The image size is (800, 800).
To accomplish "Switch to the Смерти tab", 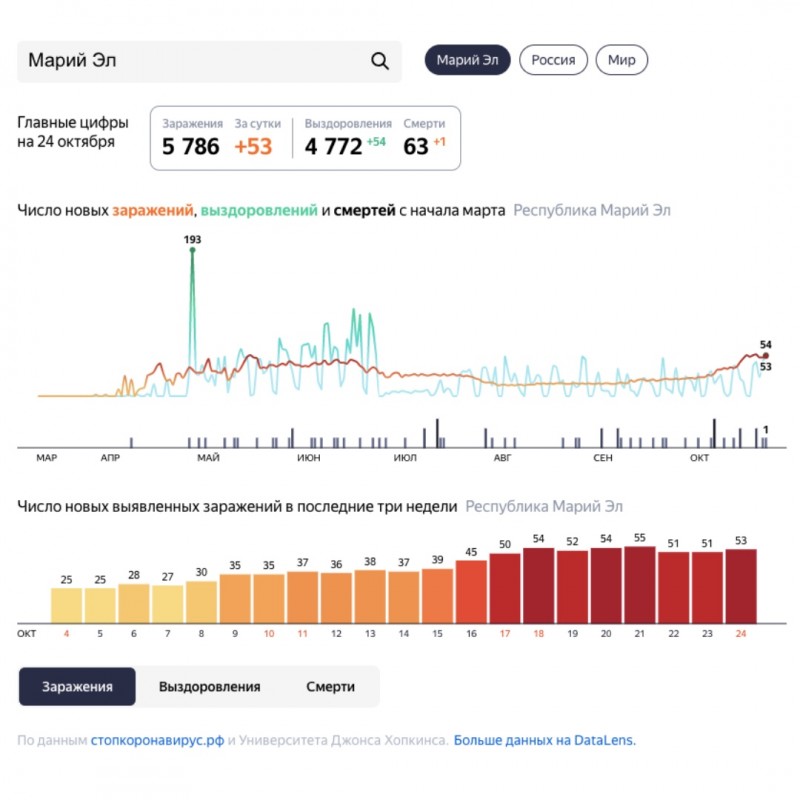I will click(330, 687).
